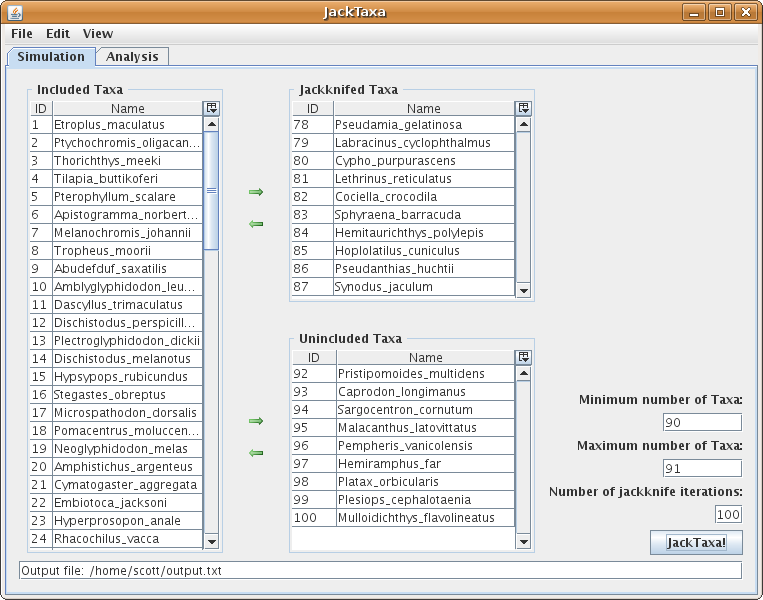Click Jackknifed Taxa scroll up arrow
The width and height of the screenshot is (763, 600).
click(x=524, y=124)
